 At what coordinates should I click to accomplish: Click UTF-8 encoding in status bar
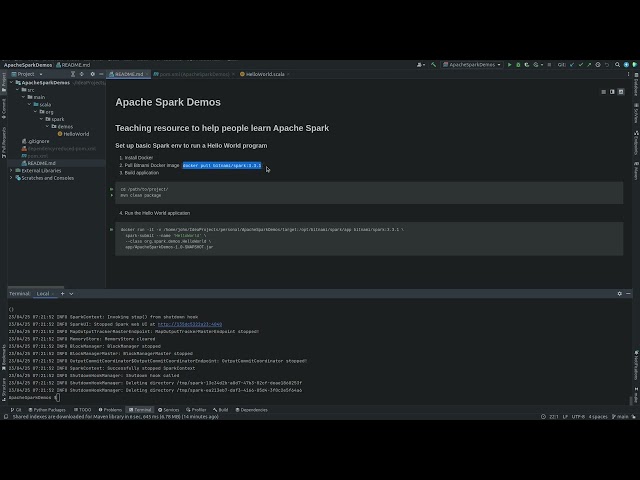pyautogui.click(x=578, y=417)
